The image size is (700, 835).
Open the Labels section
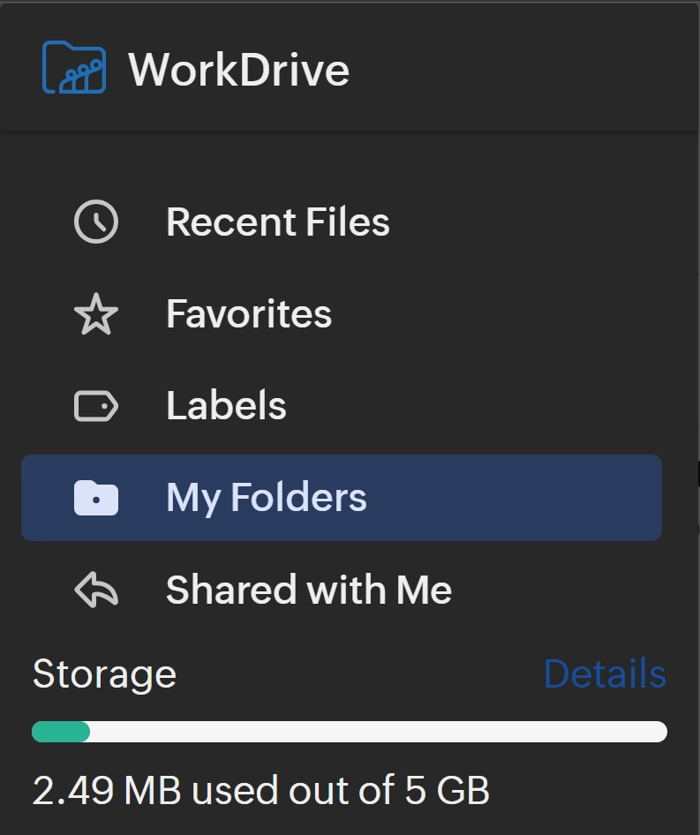click(x=341, y=406)
